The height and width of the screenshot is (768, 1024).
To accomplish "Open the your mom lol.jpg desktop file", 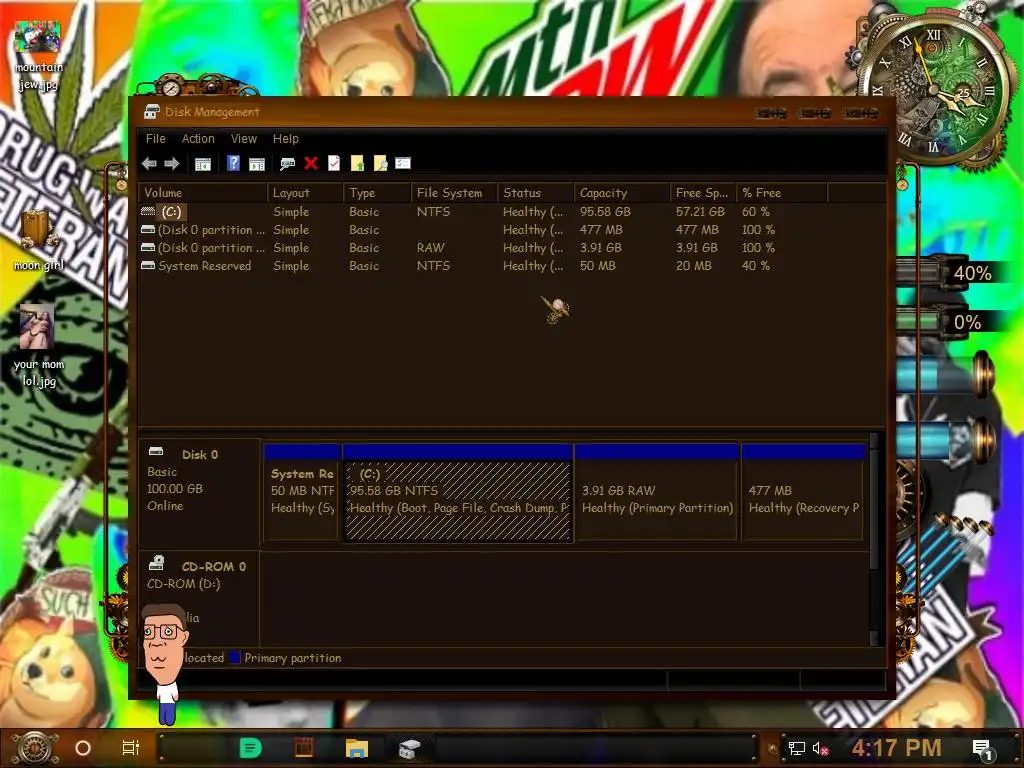I will [39, 346].
